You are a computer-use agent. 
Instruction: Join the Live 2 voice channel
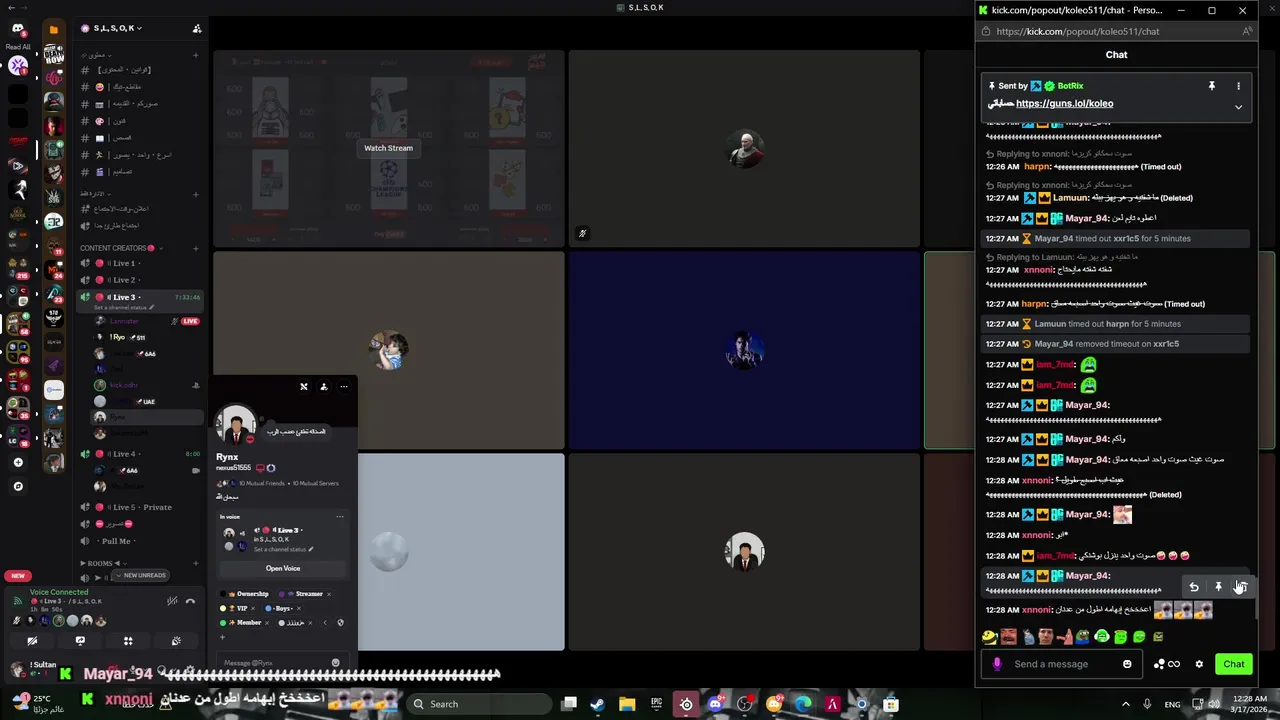(140, 280)
